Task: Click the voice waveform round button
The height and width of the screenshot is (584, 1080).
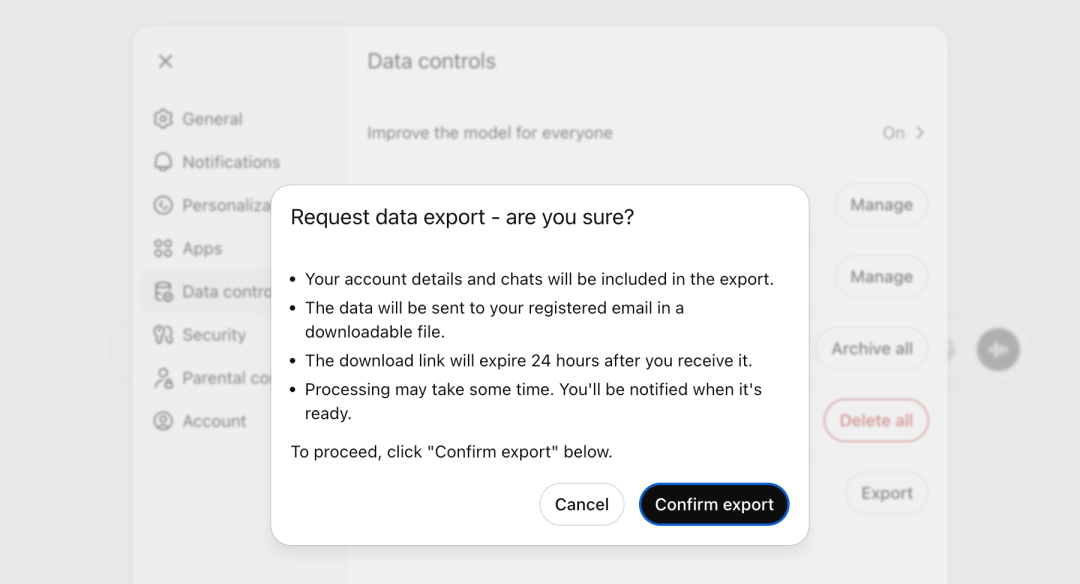Action: pos(998,350)
